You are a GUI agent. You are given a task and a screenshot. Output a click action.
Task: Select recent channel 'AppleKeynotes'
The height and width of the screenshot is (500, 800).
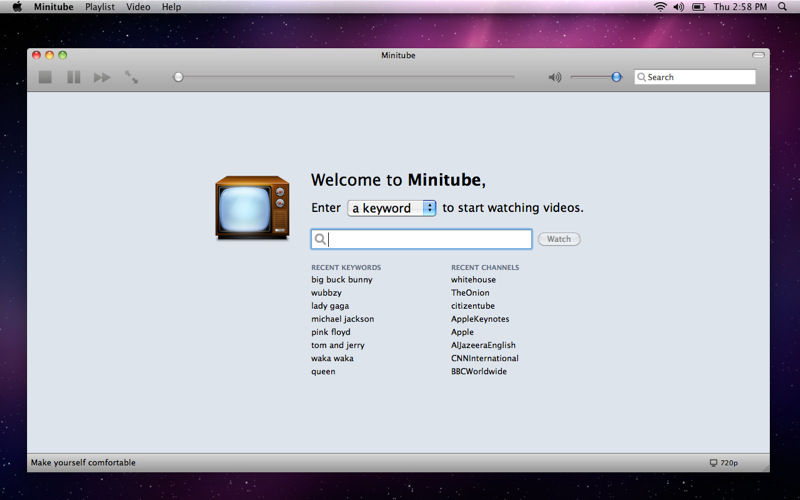click(480, 319)
